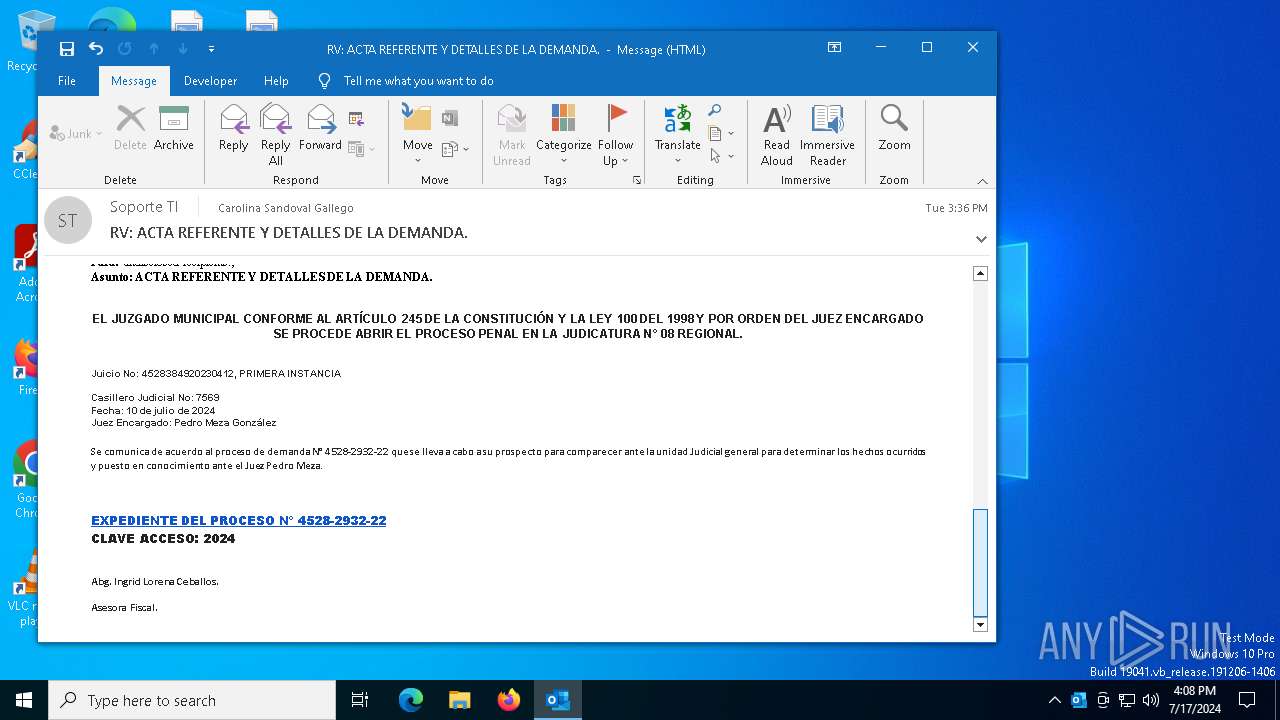1280x720 pixels.
Task: Open Firefox from taskbar
Action: [508, 700]
